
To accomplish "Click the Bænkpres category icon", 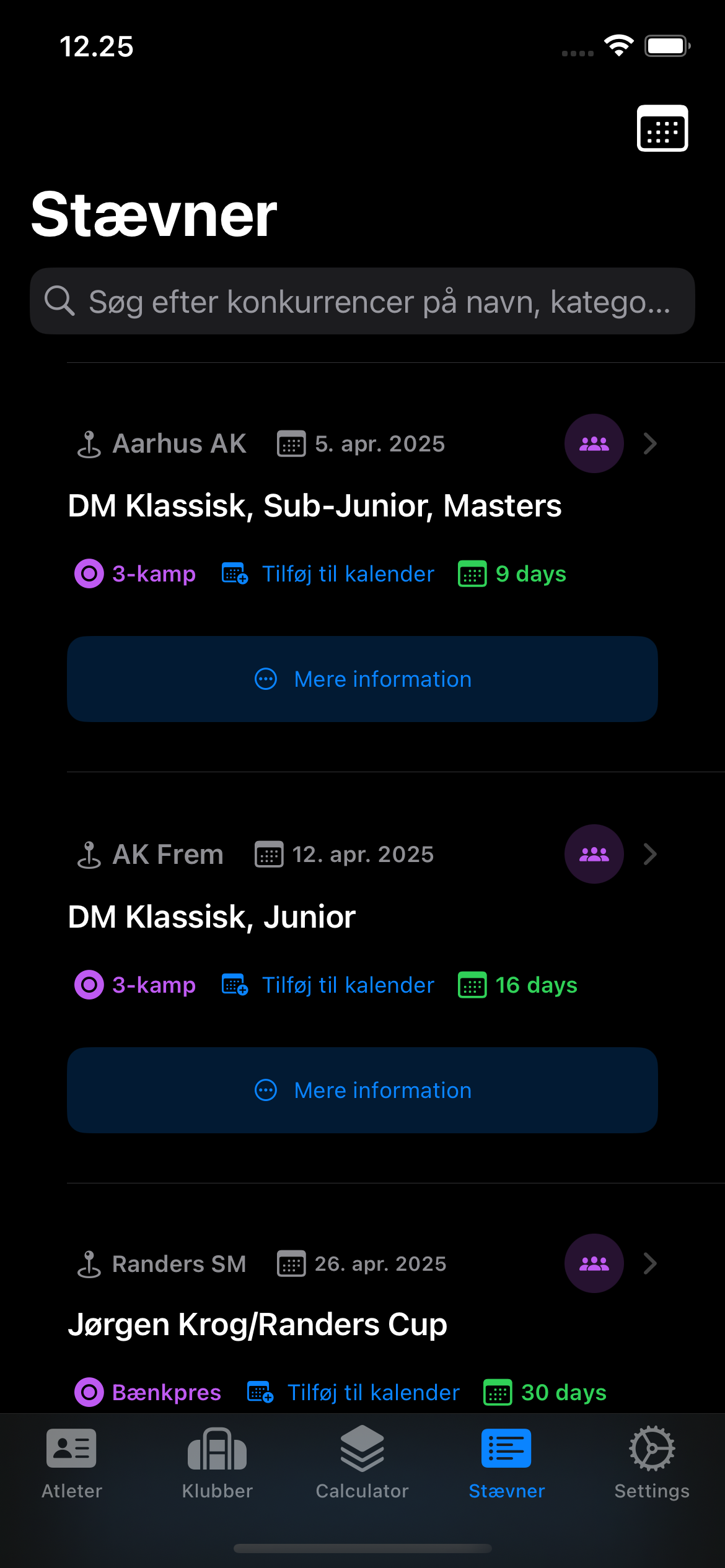I will click(89, 1392).
